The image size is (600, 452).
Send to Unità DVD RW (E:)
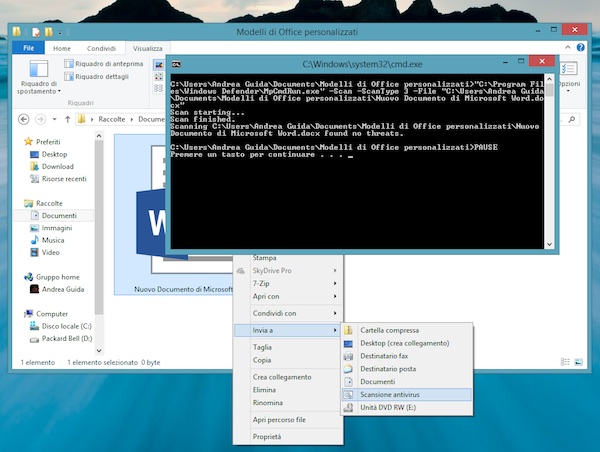pos(407,408)
